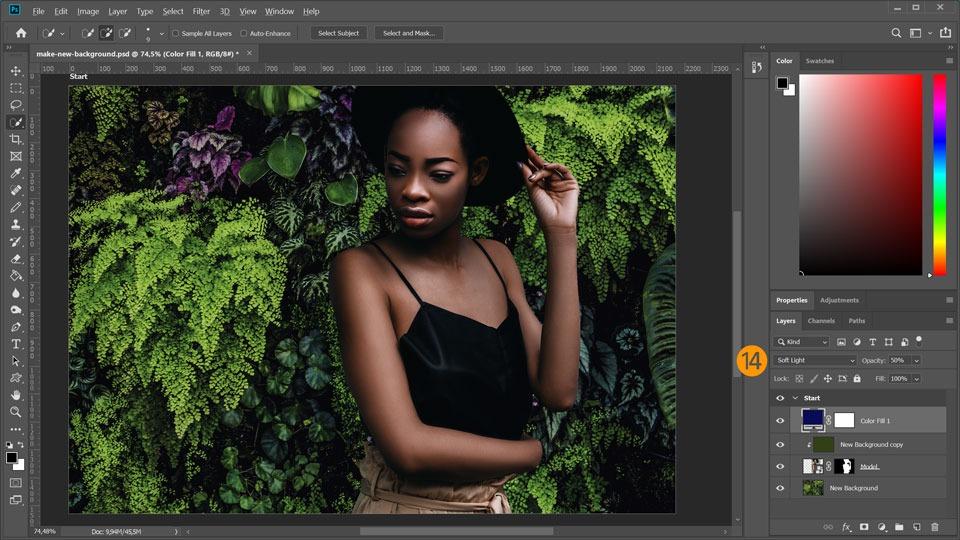Open the Soft Light blend mode dropdown
The image size is (960, 540).
[x=815, y=360]
